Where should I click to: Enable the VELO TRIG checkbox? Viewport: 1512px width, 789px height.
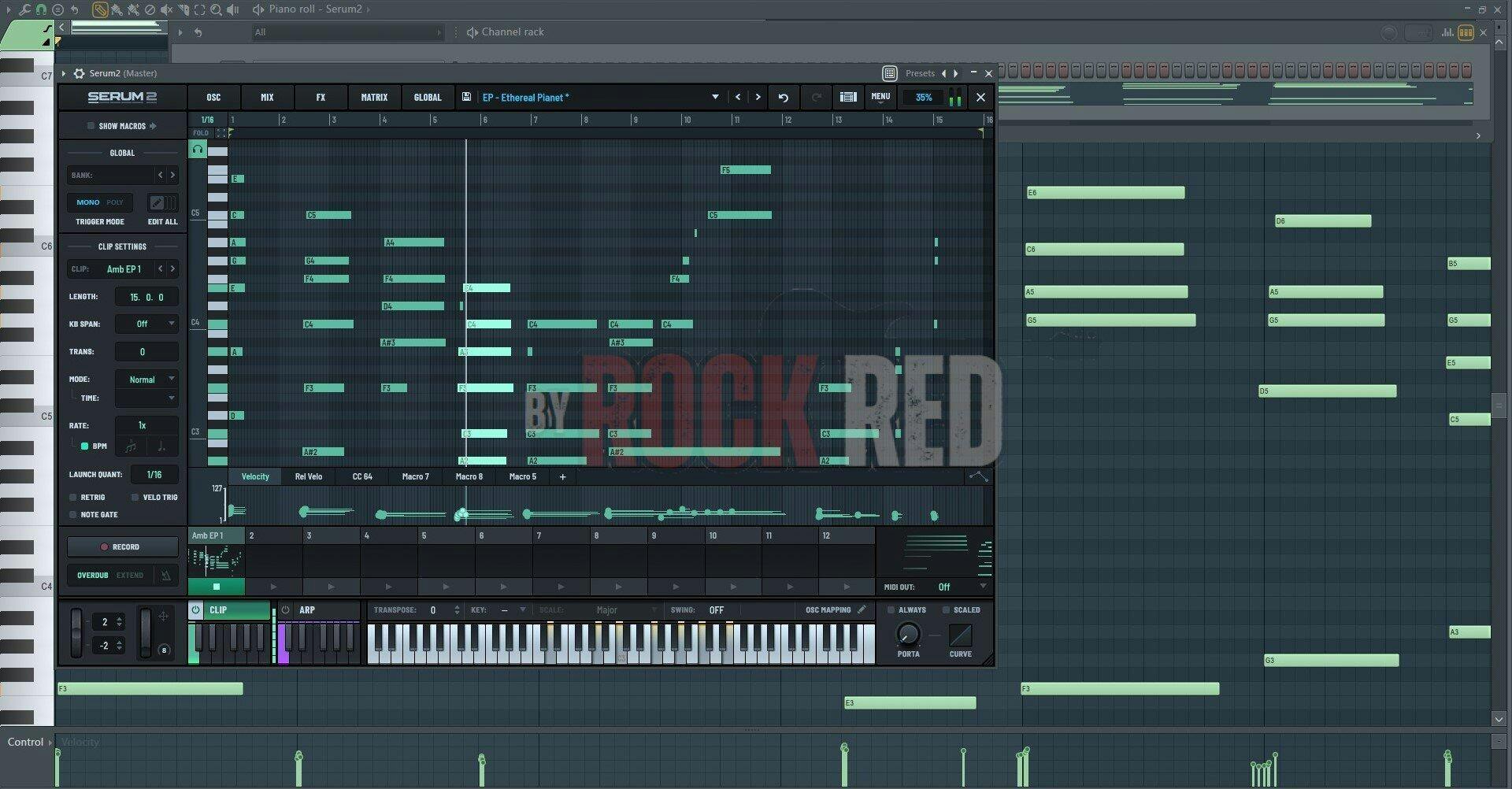pos(135,498)
